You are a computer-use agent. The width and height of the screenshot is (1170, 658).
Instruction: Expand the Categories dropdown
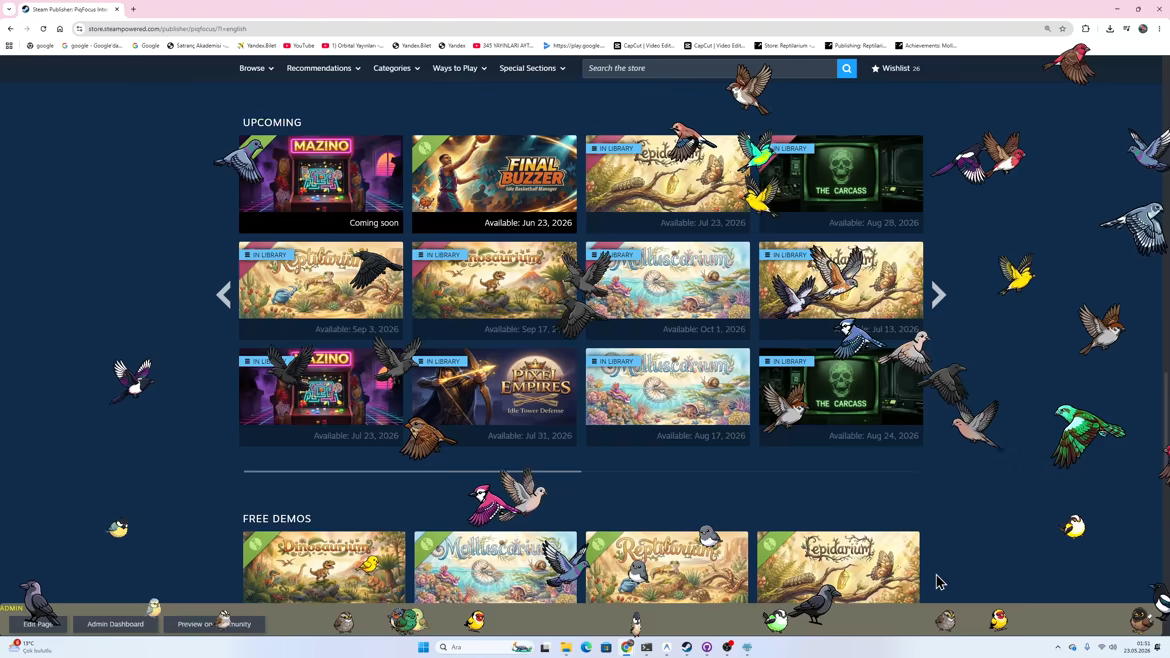396,68
